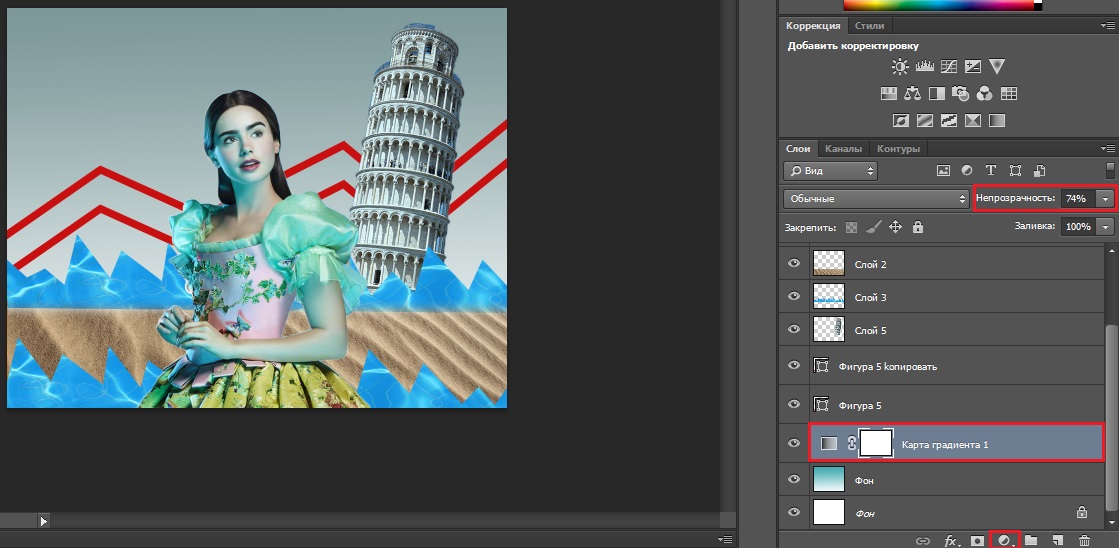
Task: Click the Заливка 100% value field
Action: (1078, 226)
